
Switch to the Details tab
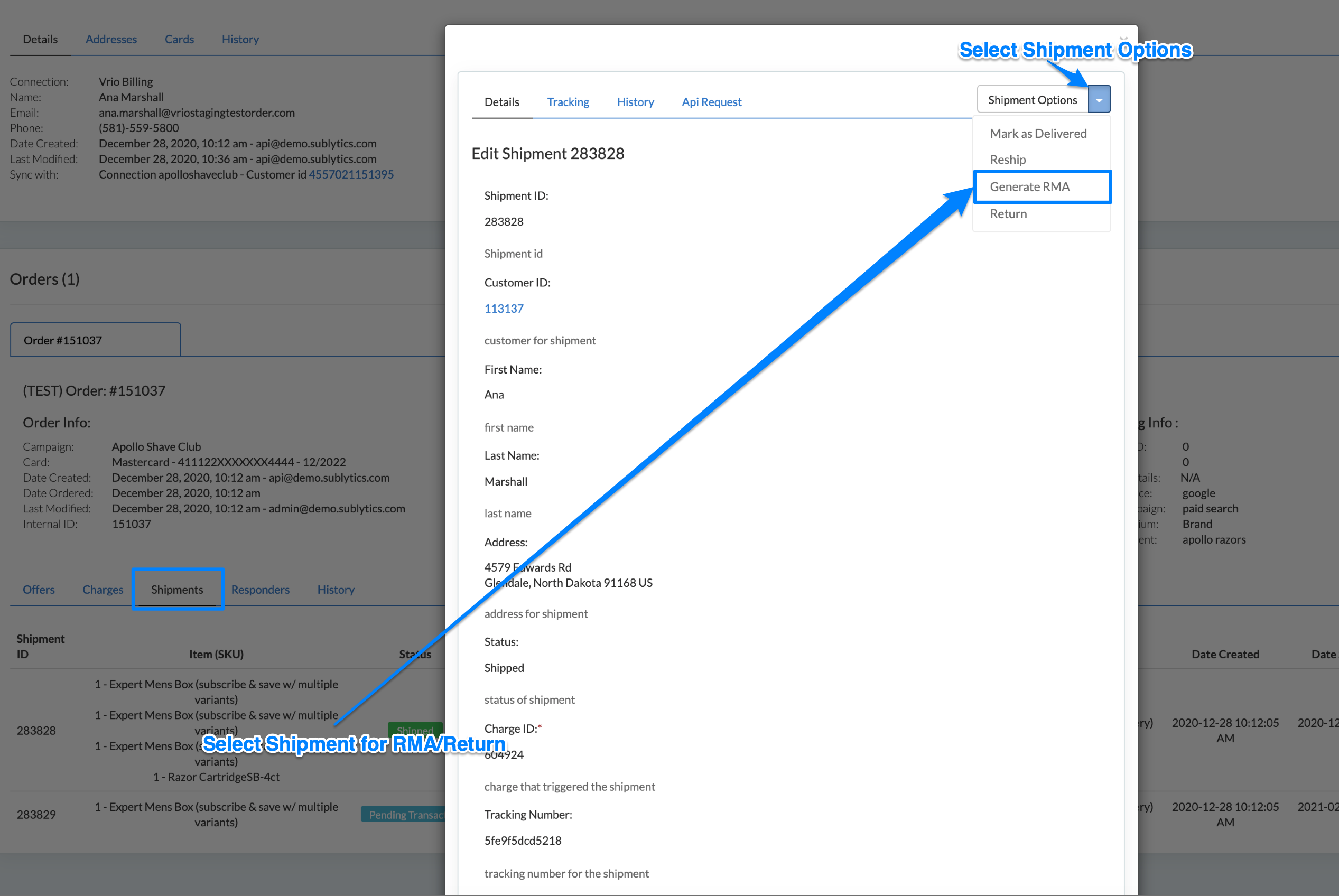coord(501,101)
